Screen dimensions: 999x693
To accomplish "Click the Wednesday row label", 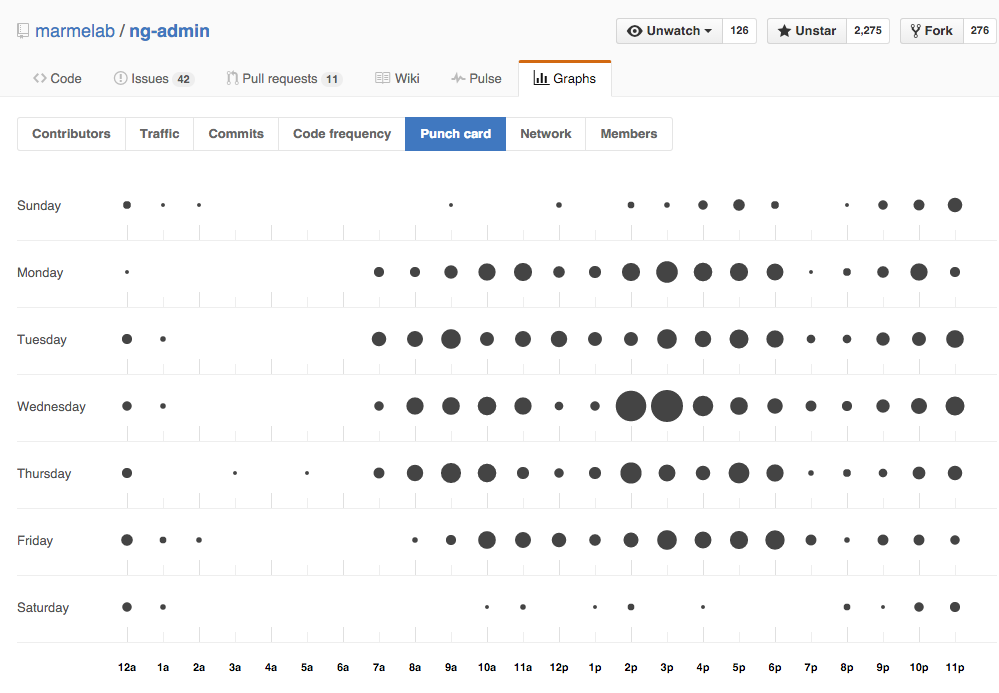I will (51, 406).
